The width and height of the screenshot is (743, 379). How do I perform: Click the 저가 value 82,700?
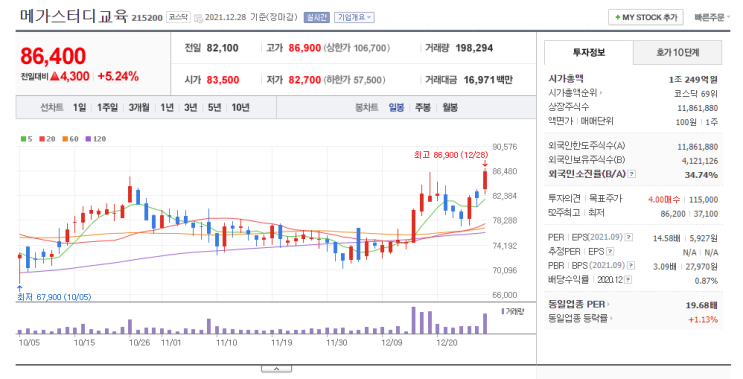pos(305,80)
